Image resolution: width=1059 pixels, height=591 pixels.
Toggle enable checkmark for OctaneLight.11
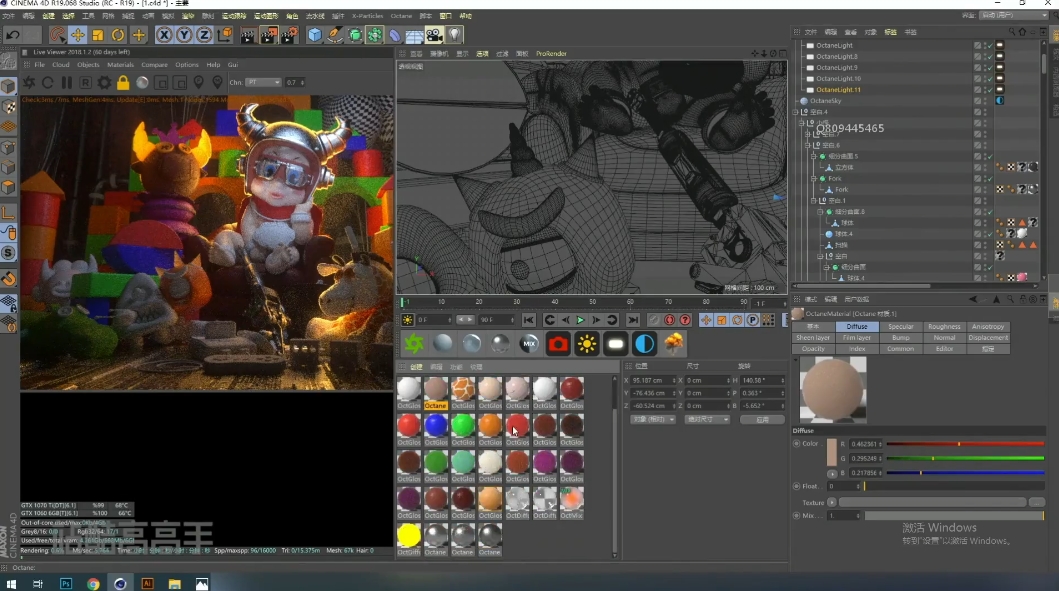[x=988, y=90]
